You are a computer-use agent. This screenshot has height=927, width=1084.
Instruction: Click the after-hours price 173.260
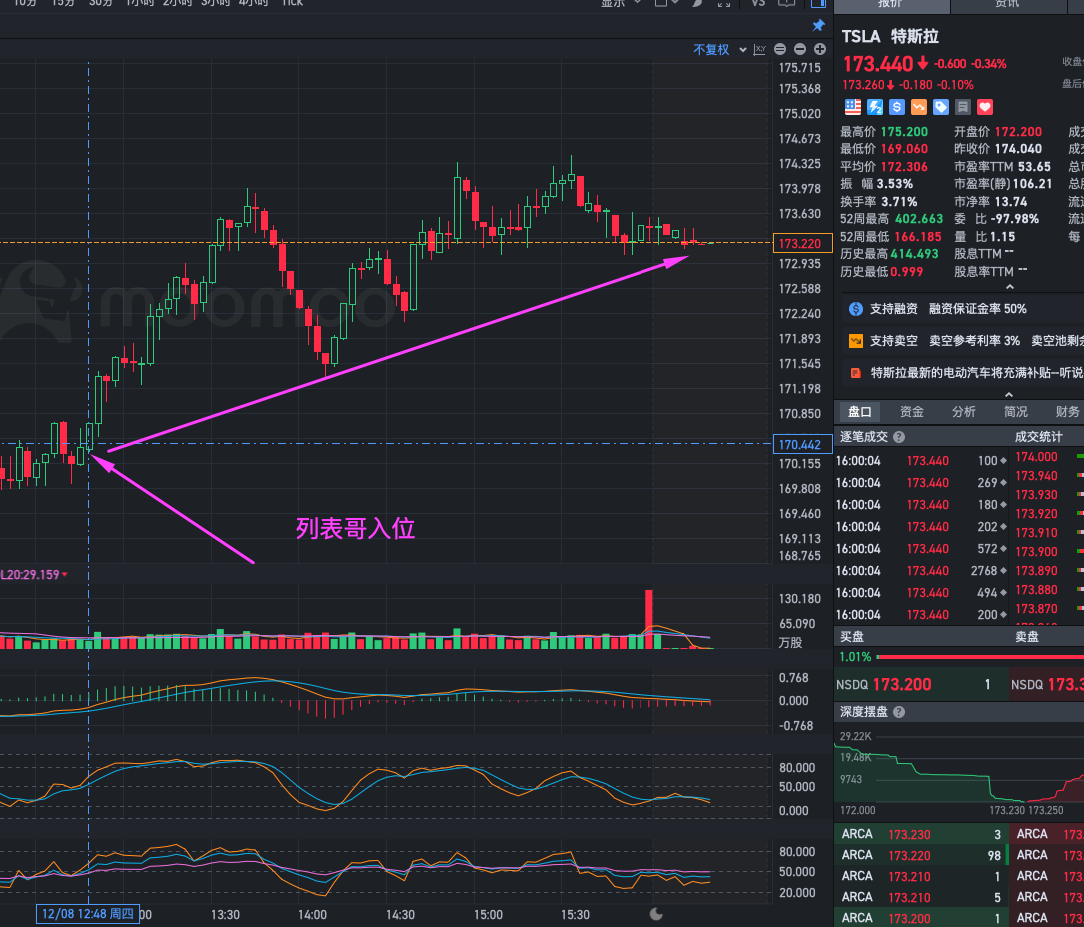[x=863, y=85]
